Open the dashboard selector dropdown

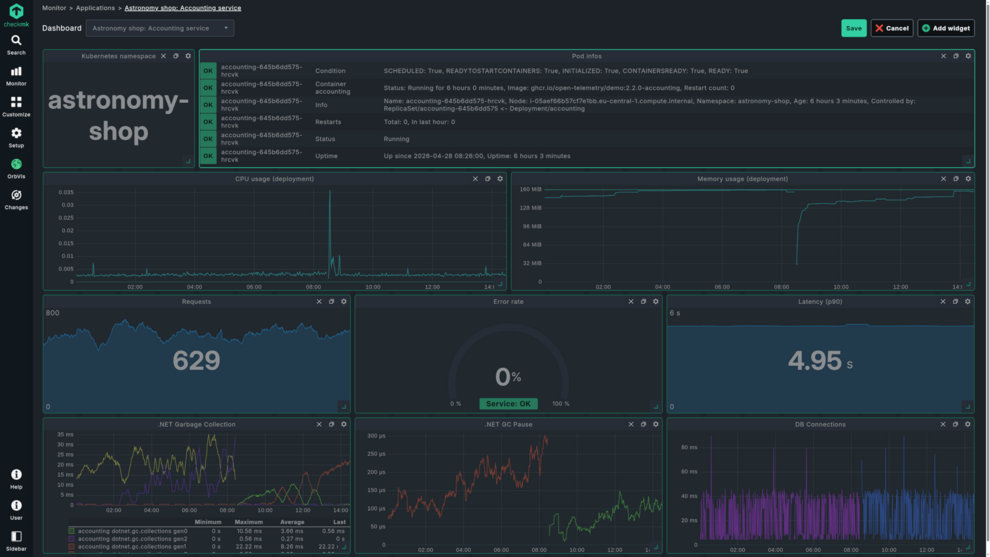(160, 28)
